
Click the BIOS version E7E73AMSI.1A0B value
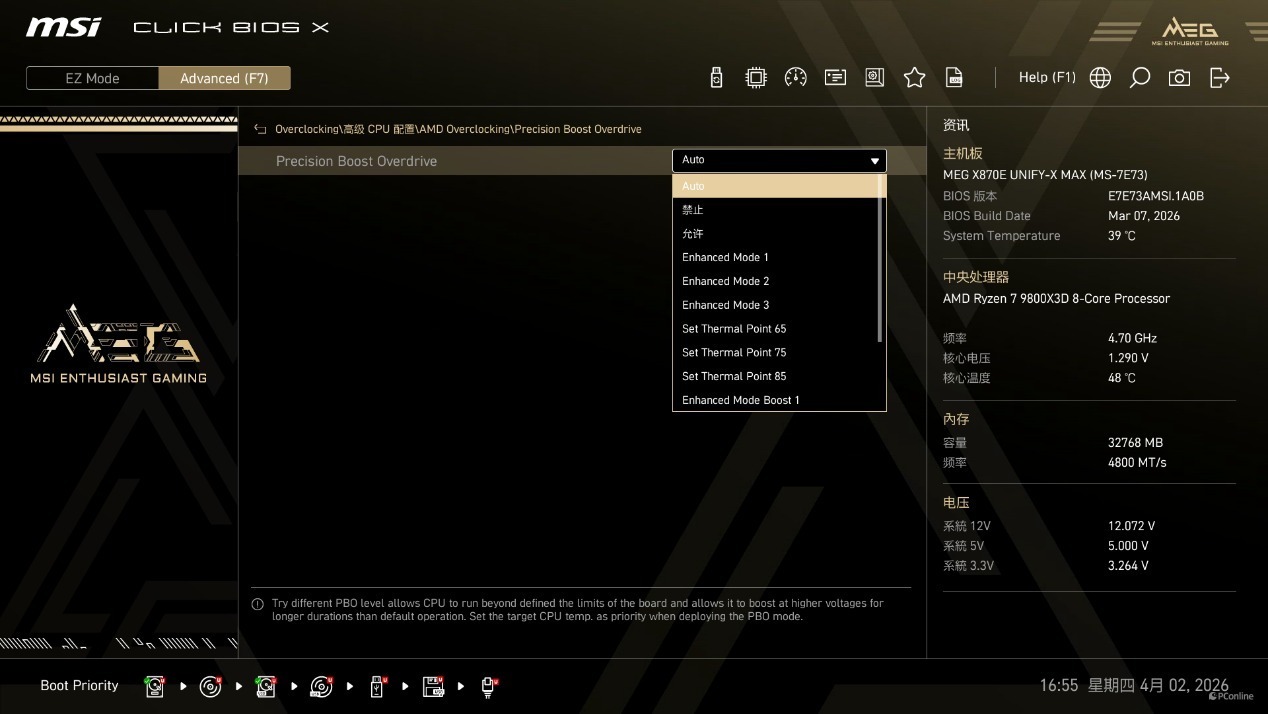pos(1156,196)
